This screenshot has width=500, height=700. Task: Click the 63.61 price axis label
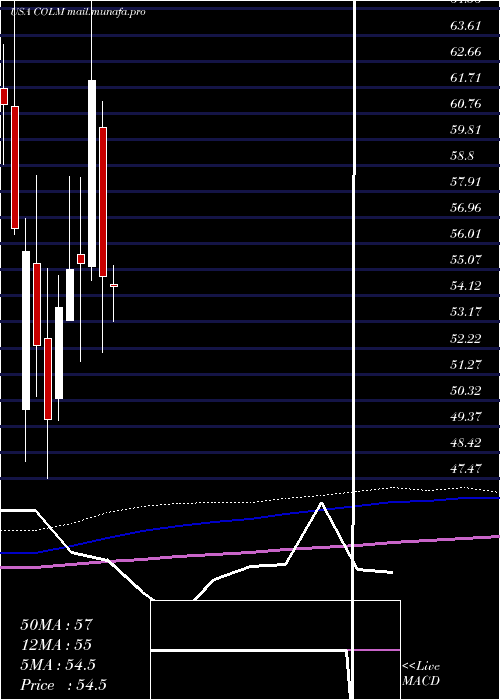(x=466, y=26)
